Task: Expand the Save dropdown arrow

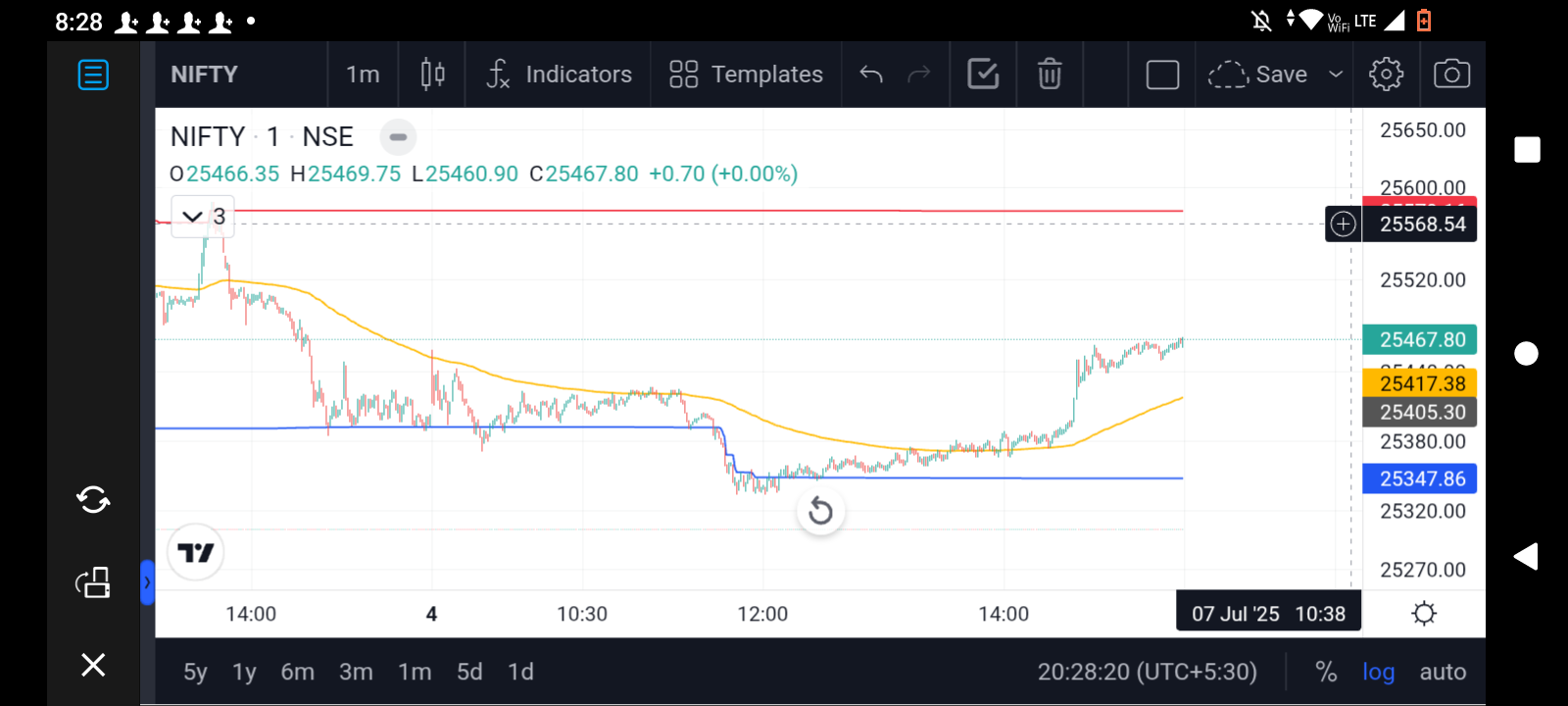Action: point(1335,75)
